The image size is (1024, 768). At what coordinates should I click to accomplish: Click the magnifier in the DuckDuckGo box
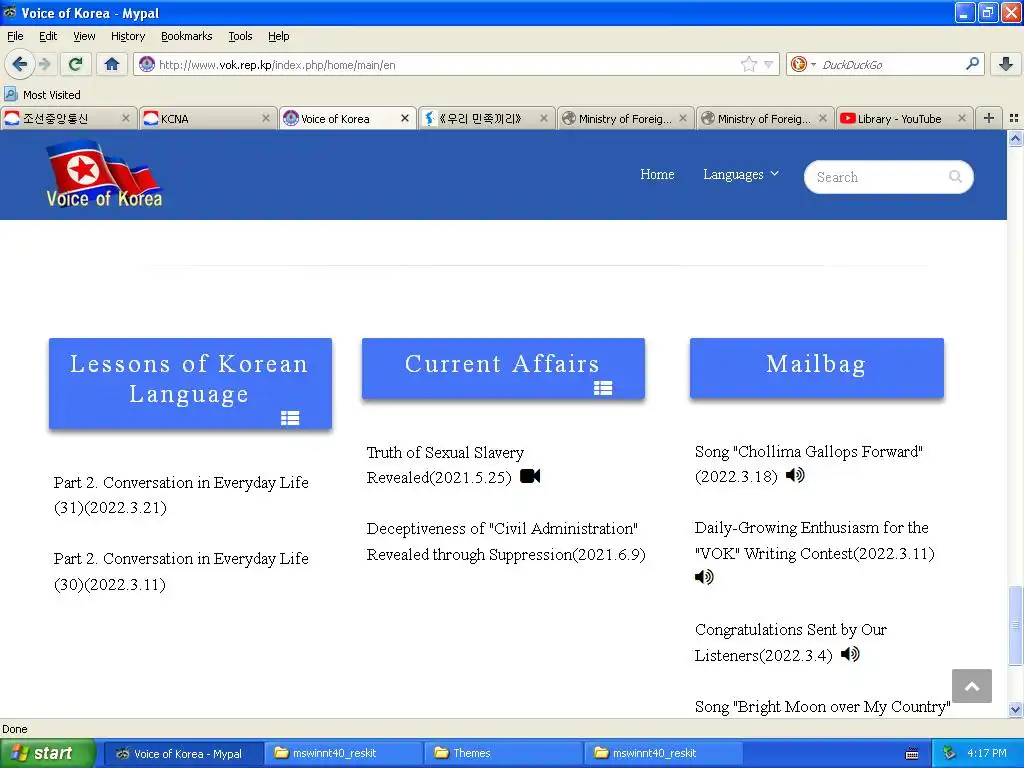coord(972,64)
